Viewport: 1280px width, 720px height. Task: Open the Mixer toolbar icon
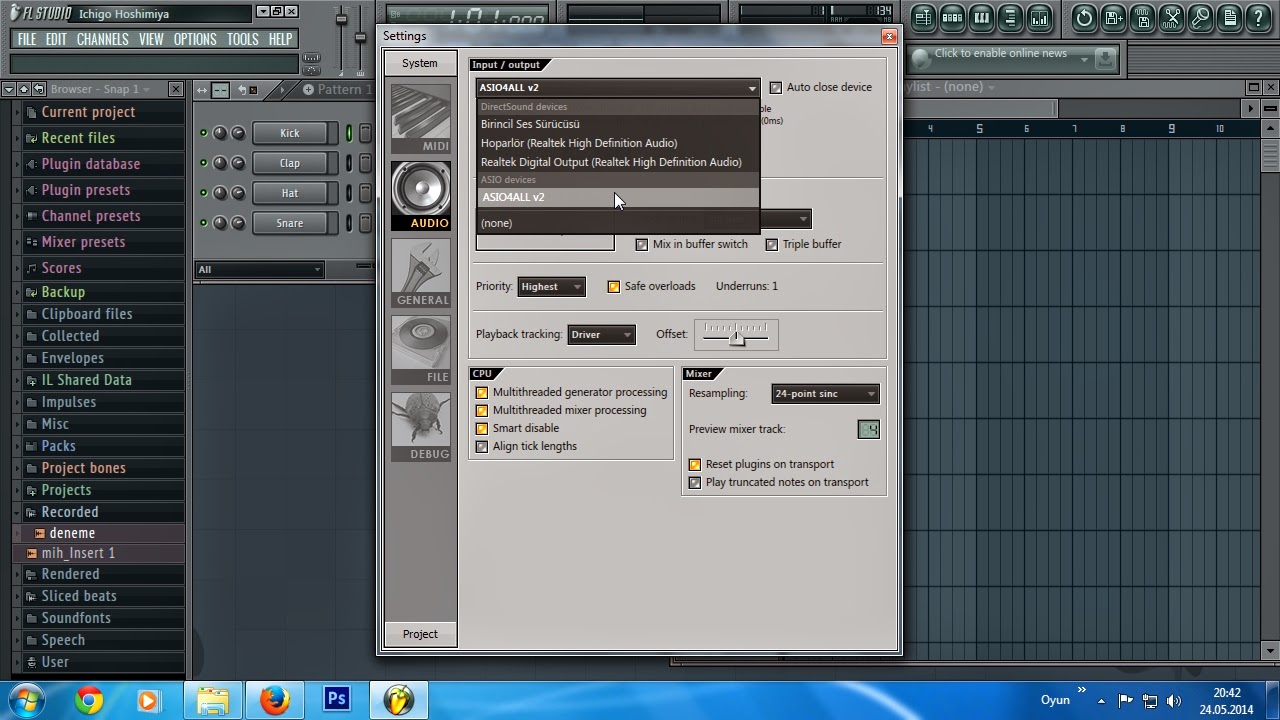pyautogui.click(x=1039, y=17)
